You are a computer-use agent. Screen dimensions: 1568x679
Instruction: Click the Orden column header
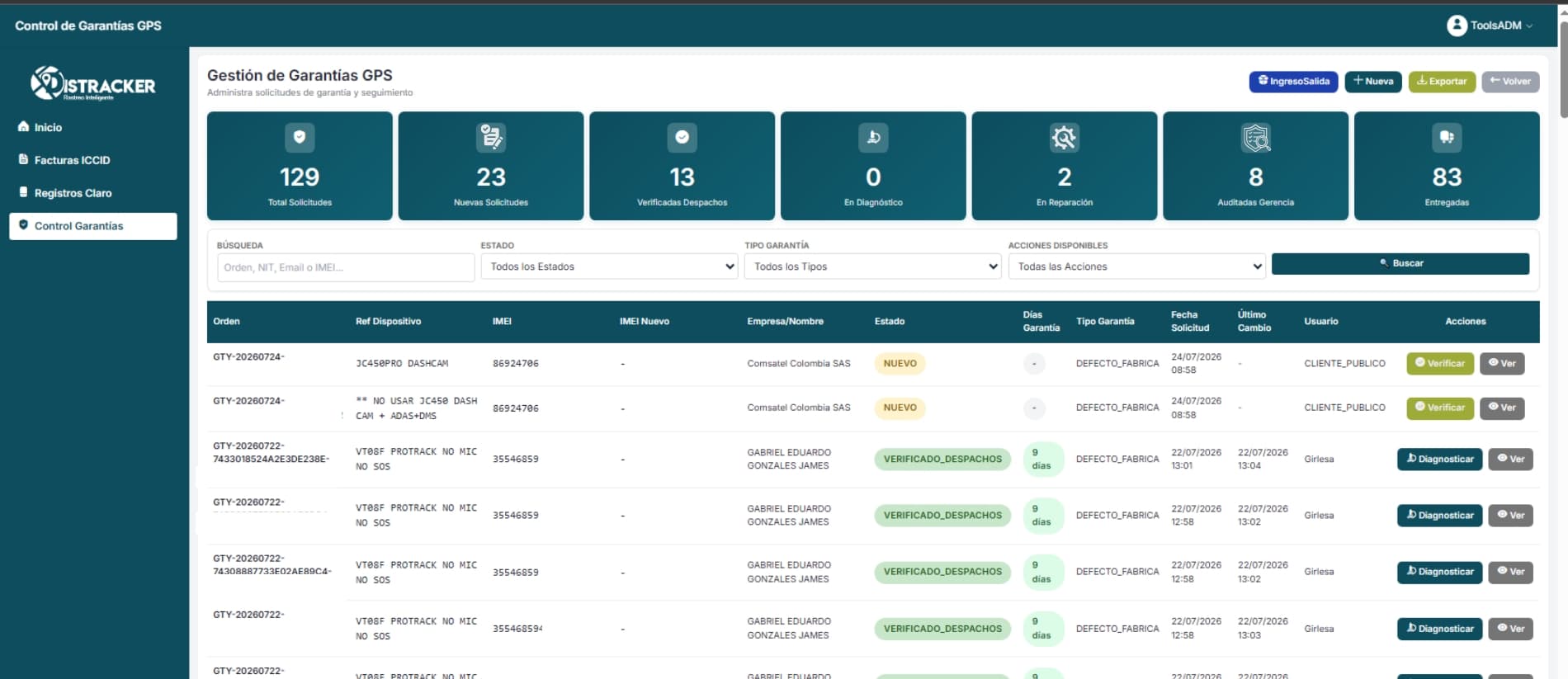(226, 322)
